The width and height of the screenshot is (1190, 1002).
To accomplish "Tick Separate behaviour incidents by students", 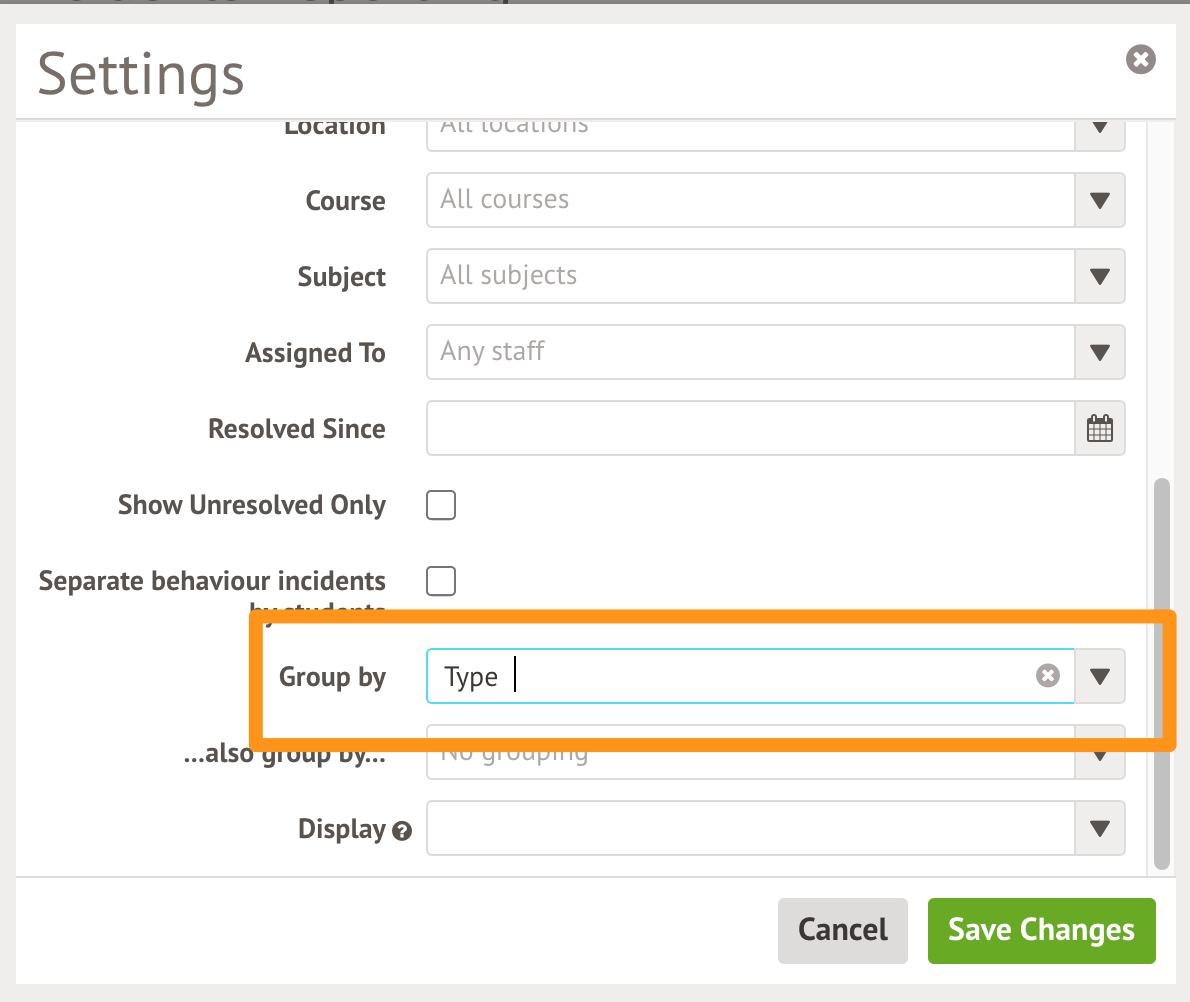I will click(441, 581).
